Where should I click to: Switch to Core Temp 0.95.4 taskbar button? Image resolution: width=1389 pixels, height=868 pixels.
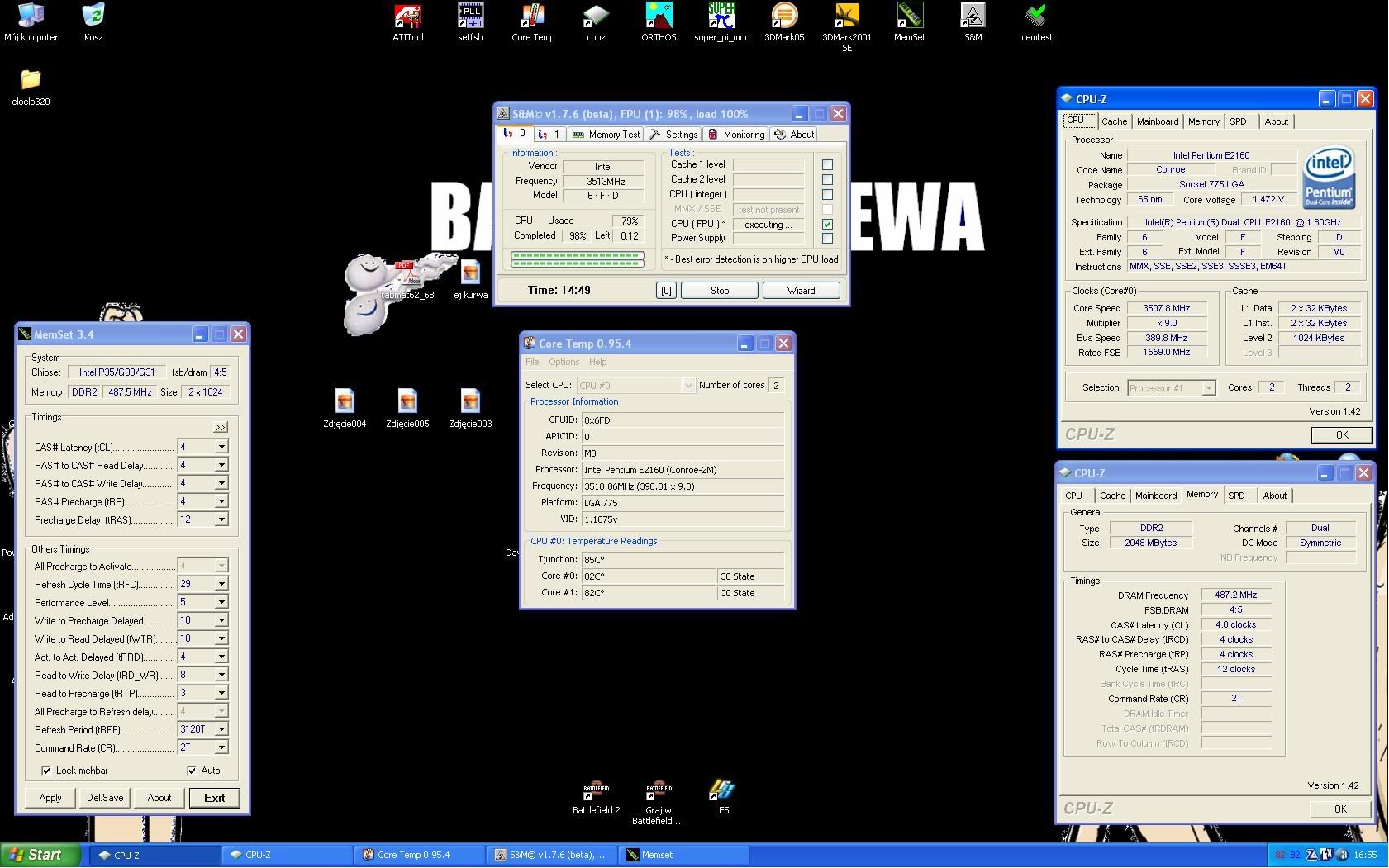pos(421,855)
